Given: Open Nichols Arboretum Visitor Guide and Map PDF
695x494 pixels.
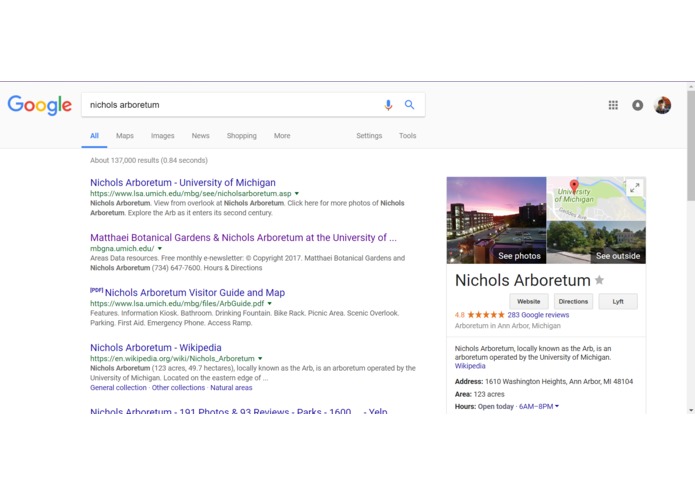Looking at the screenshot, I should pos(195,292).
